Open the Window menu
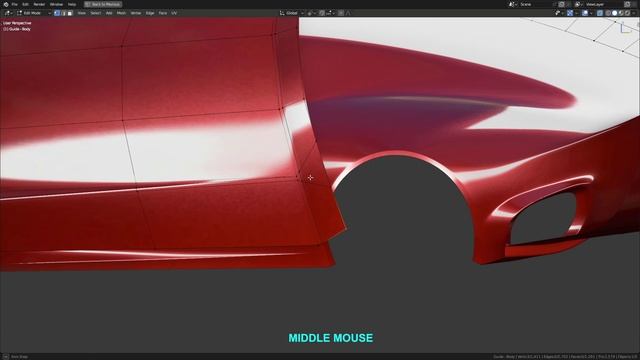 (56, 4)
